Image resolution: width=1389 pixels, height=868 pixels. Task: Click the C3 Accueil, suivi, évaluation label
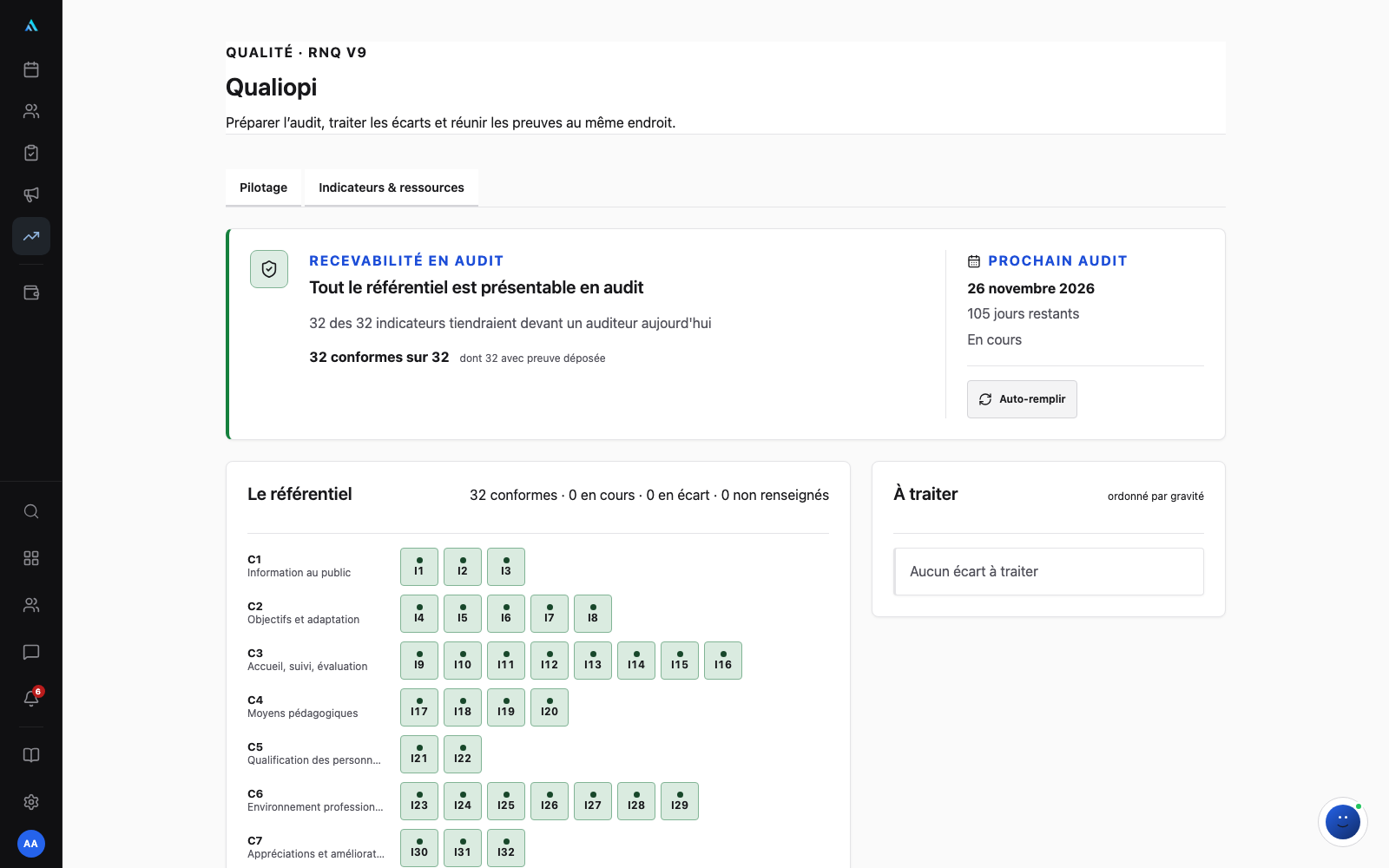(x=307, y=660)
